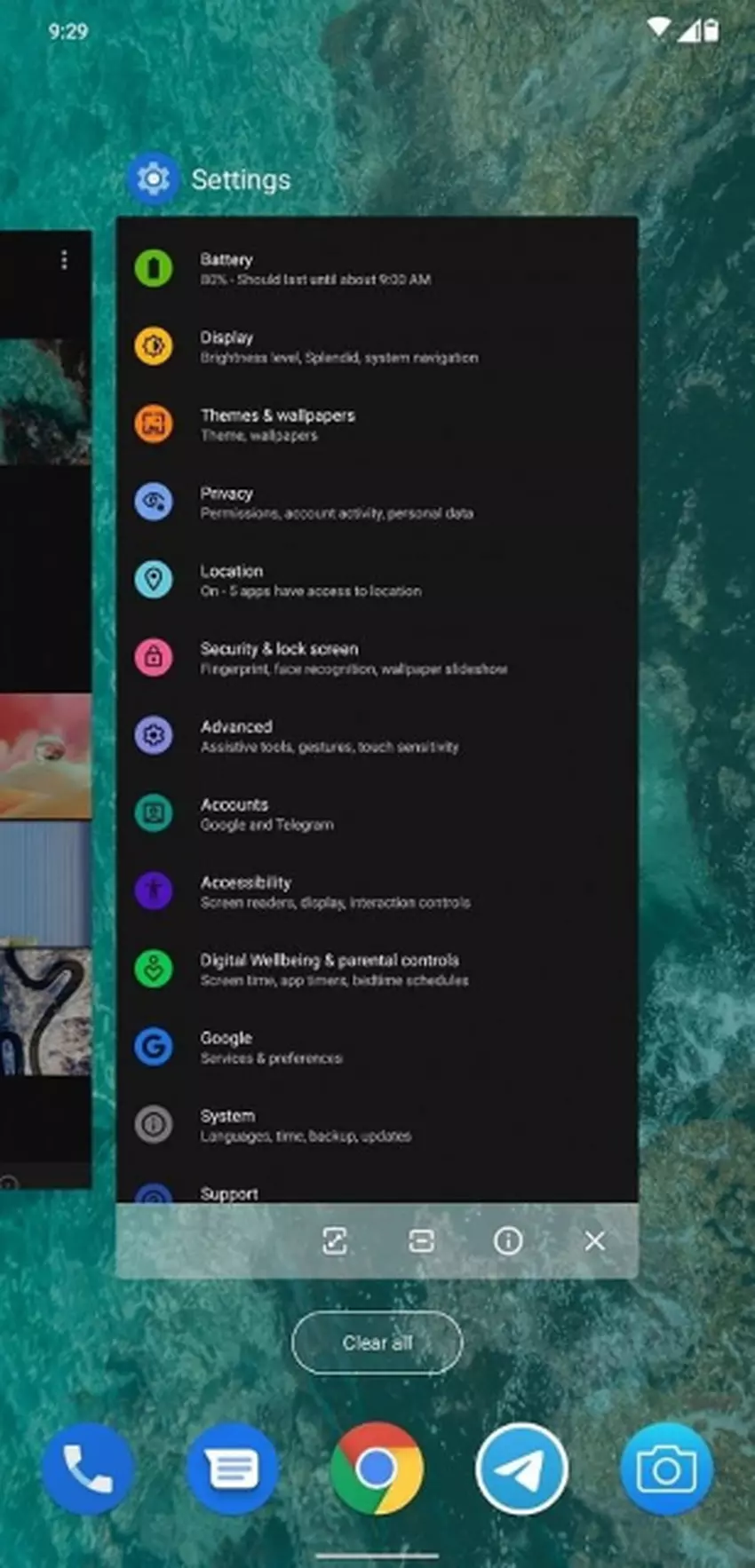This screenshot has height=1568, width=755.
Task: Tap the Accessibility settings entry
Action: tap(334, 891)
